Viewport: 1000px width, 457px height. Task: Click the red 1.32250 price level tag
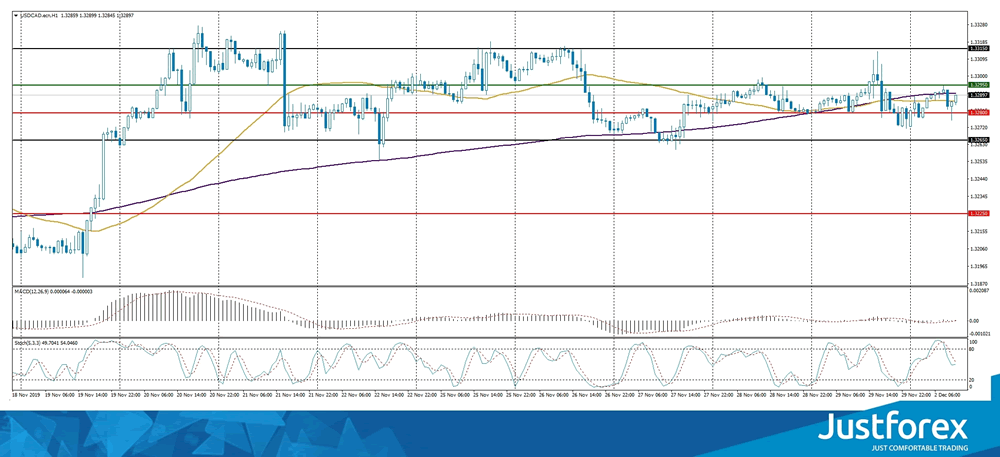[x=978, y=213]
